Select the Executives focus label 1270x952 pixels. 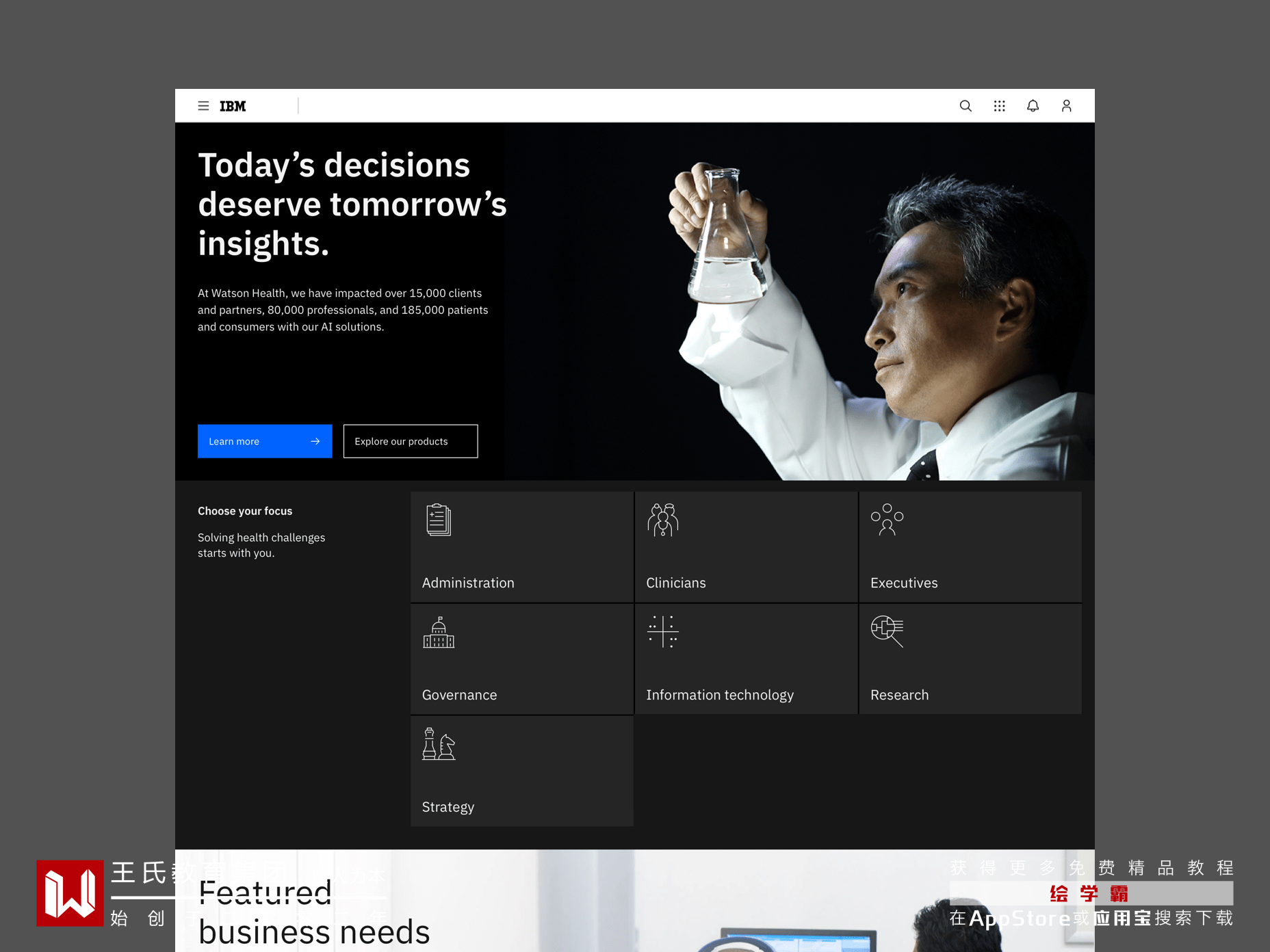904,583
